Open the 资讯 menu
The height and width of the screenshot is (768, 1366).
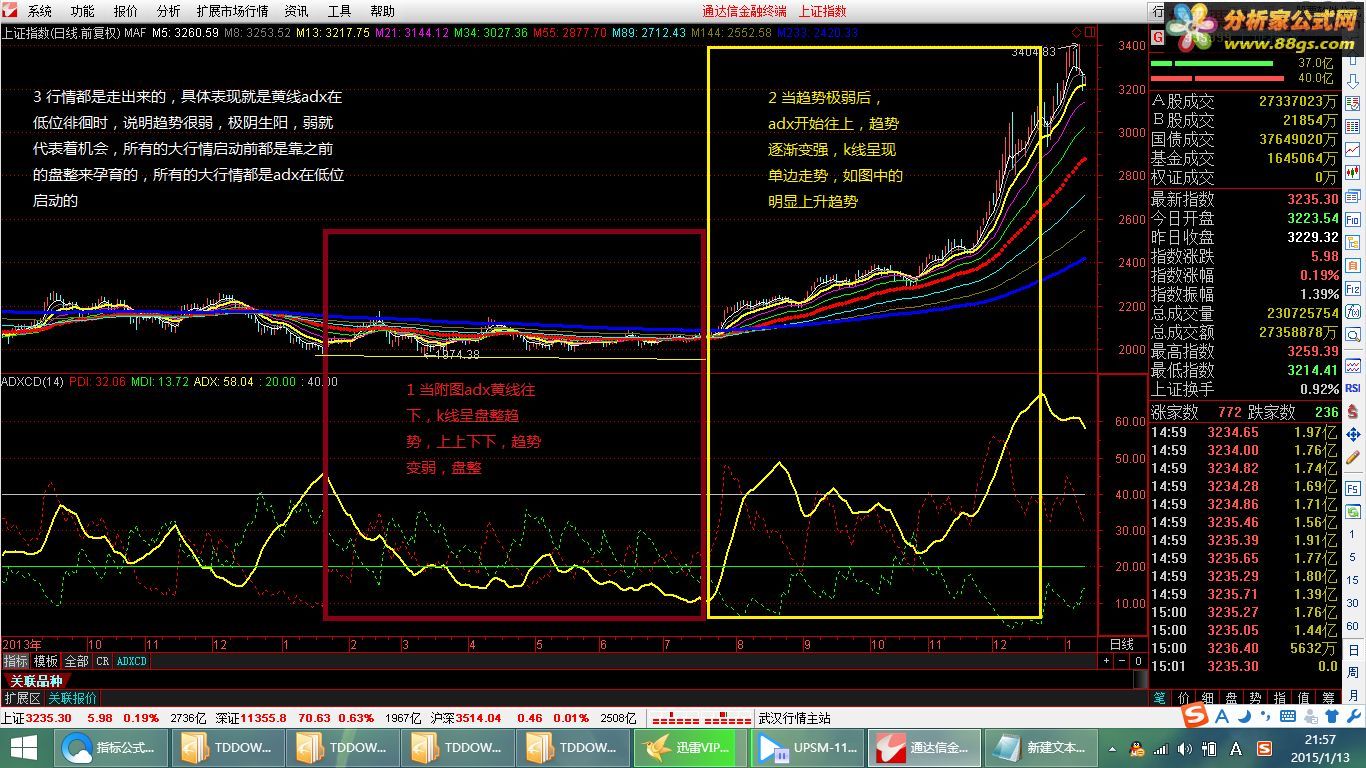click(296, 11)
